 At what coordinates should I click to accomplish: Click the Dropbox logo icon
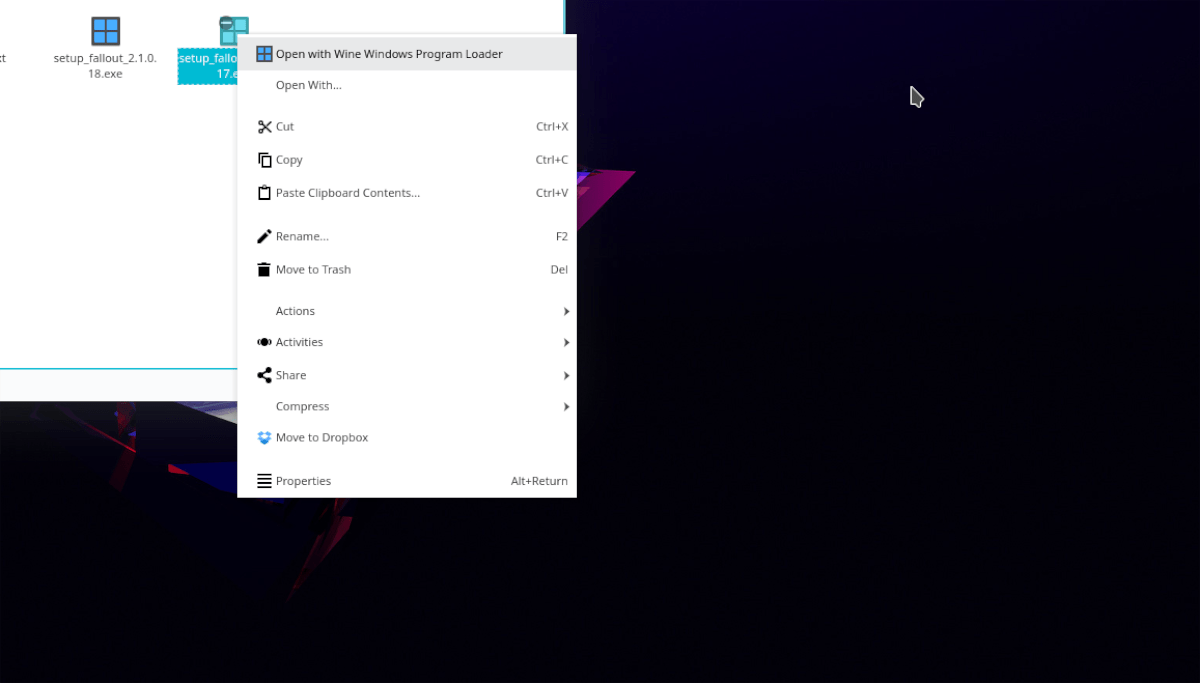264,438
